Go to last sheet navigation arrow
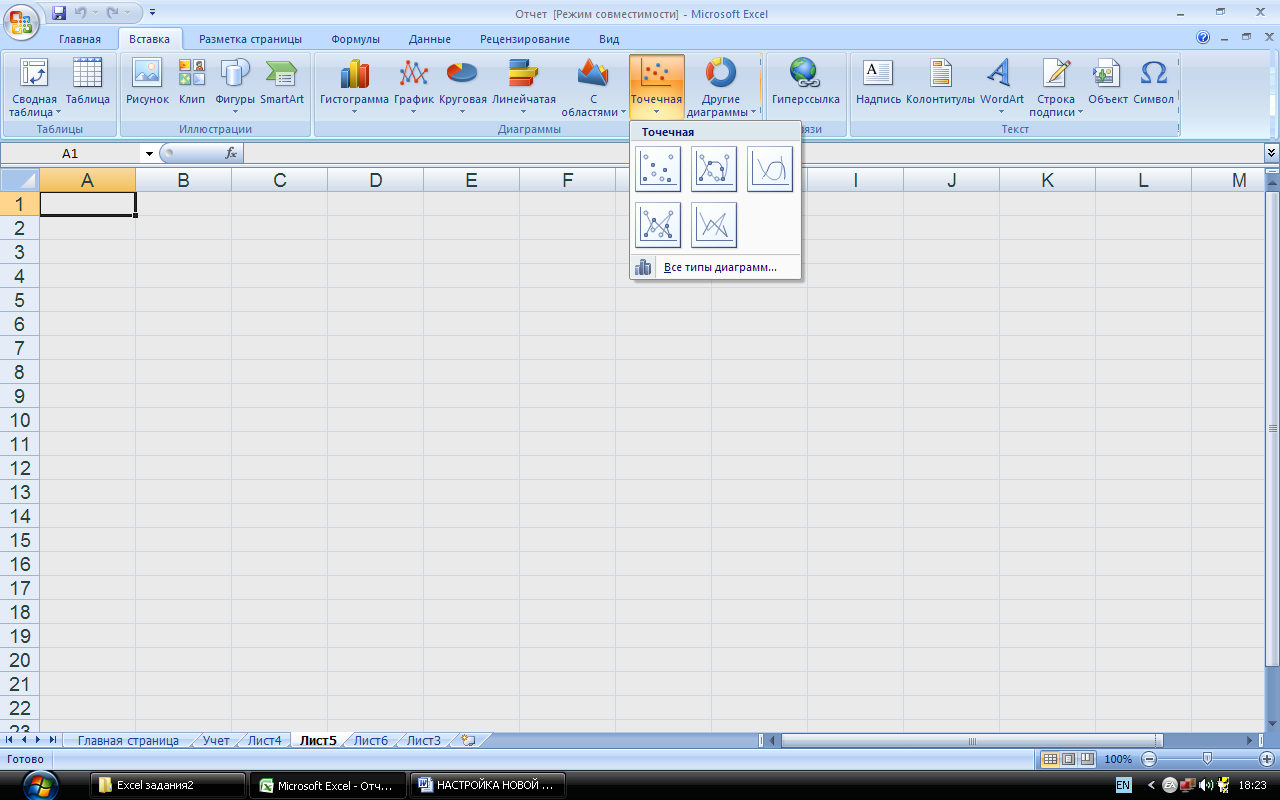 point(53,740)
